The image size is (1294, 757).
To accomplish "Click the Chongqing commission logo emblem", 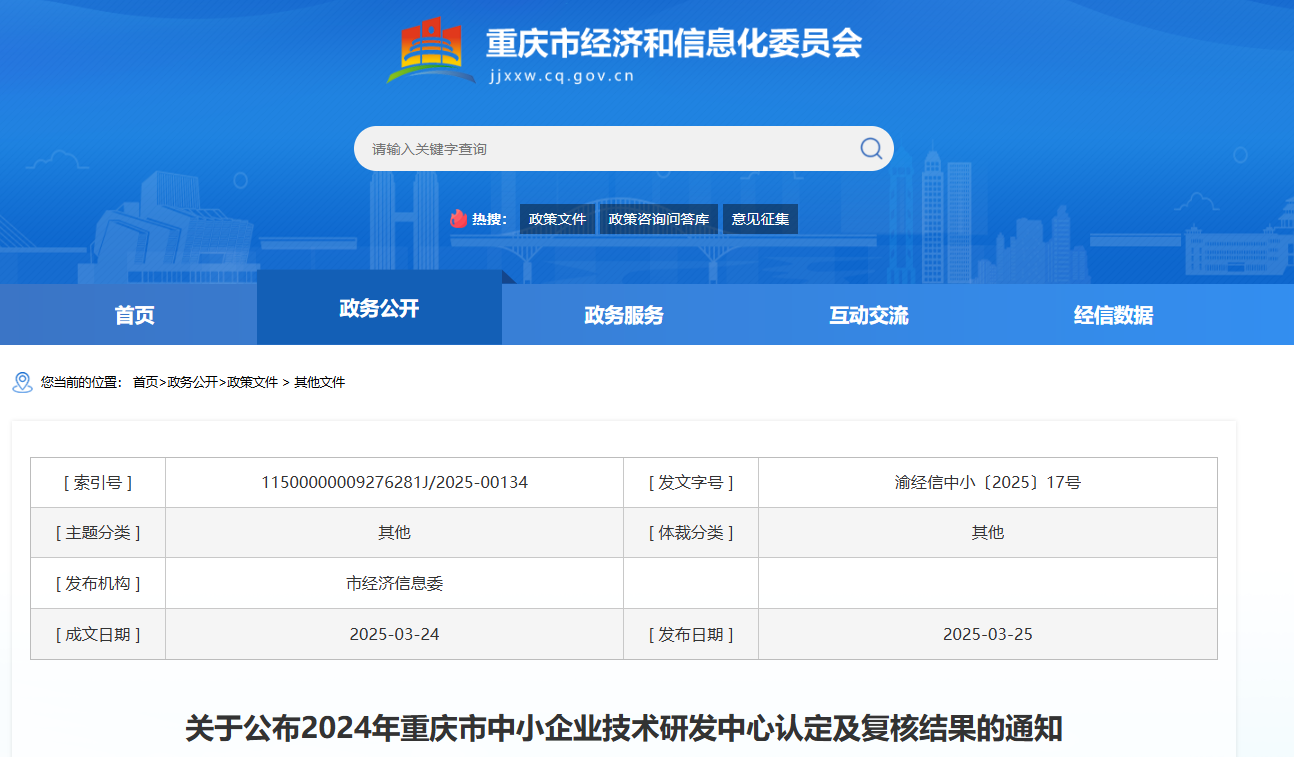I will coord(431,50).
